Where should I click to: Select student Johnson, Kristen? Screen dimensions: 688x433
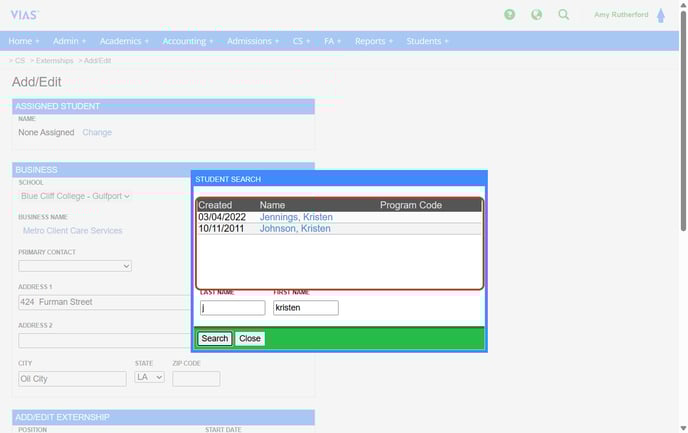[295, 229]
